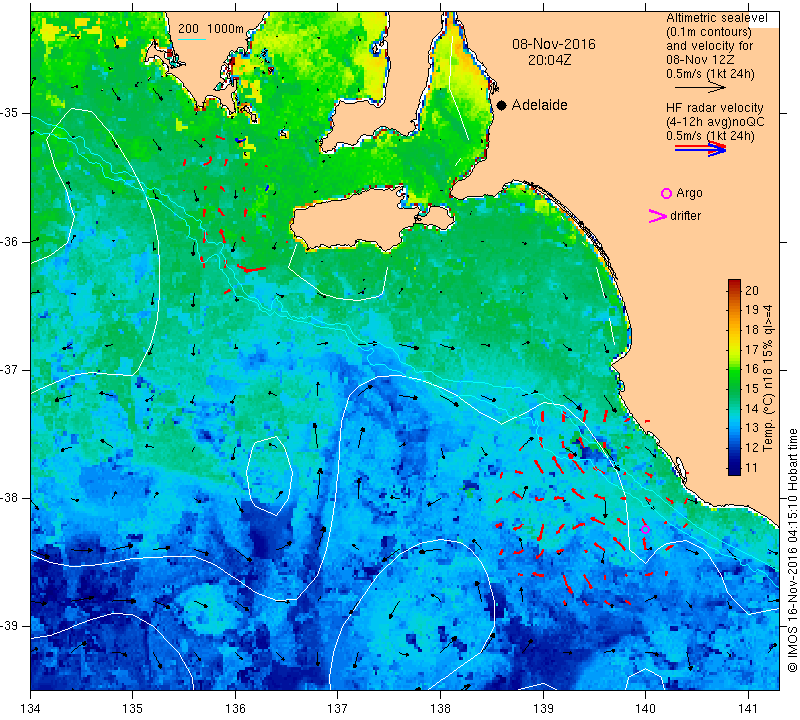
Task: Click the '08-Nov-2016' date text
Action: (x=554, y=44)
